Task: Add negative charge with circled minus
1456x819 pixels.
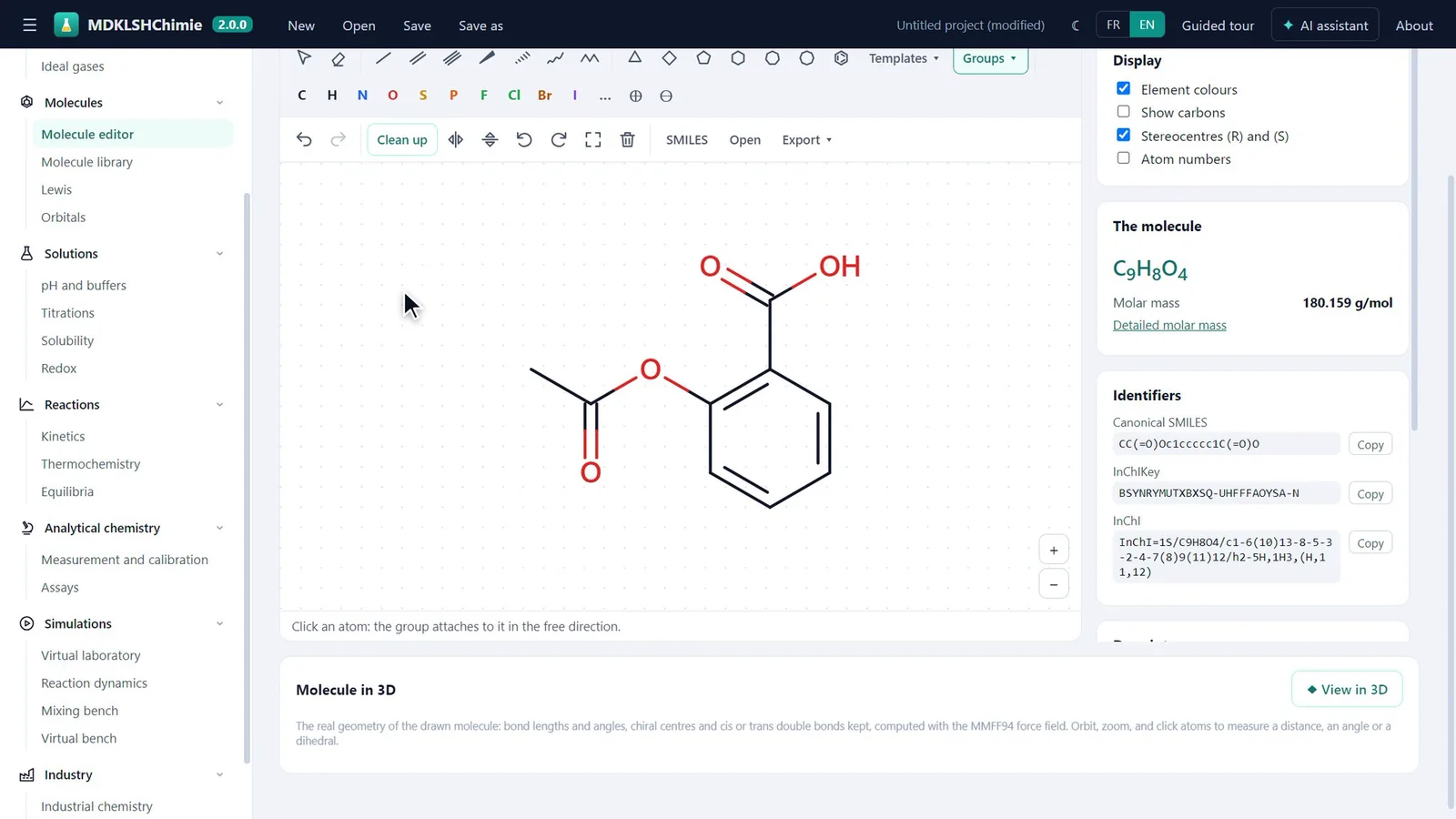Action: pyautogui.click(x=666, y=96)
